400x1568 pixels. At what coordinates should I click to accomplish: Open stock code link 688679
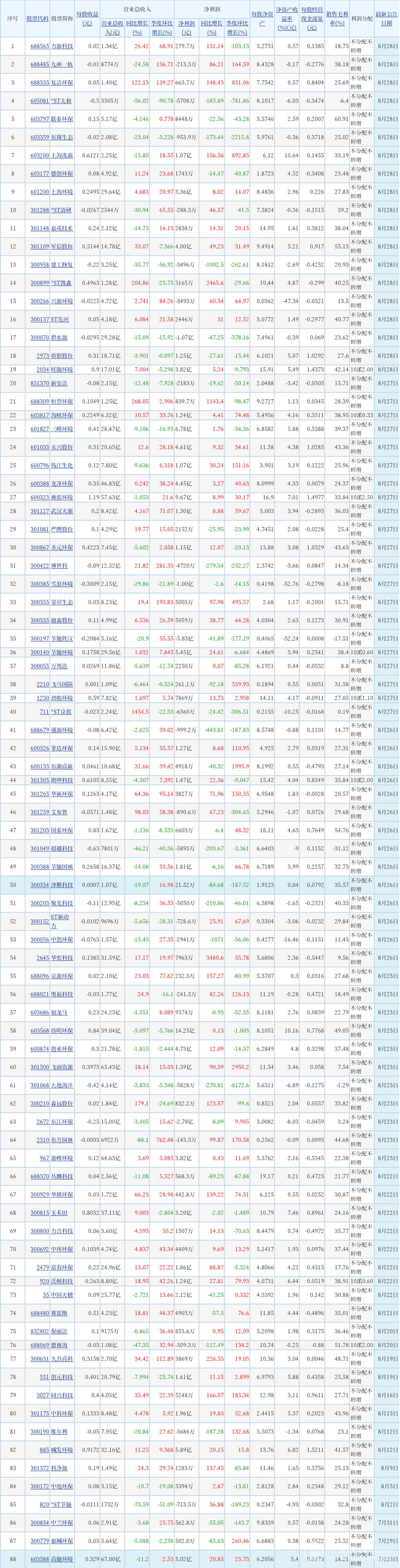coord(40,730)
